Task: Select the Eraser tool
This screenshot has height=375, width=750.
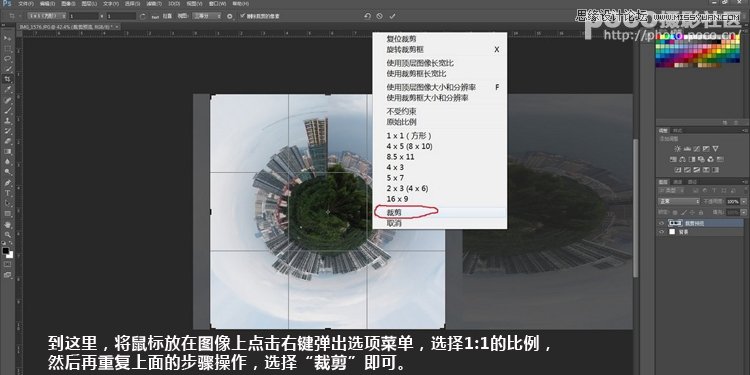Action: pyautogui.click(x=8, y=142)
